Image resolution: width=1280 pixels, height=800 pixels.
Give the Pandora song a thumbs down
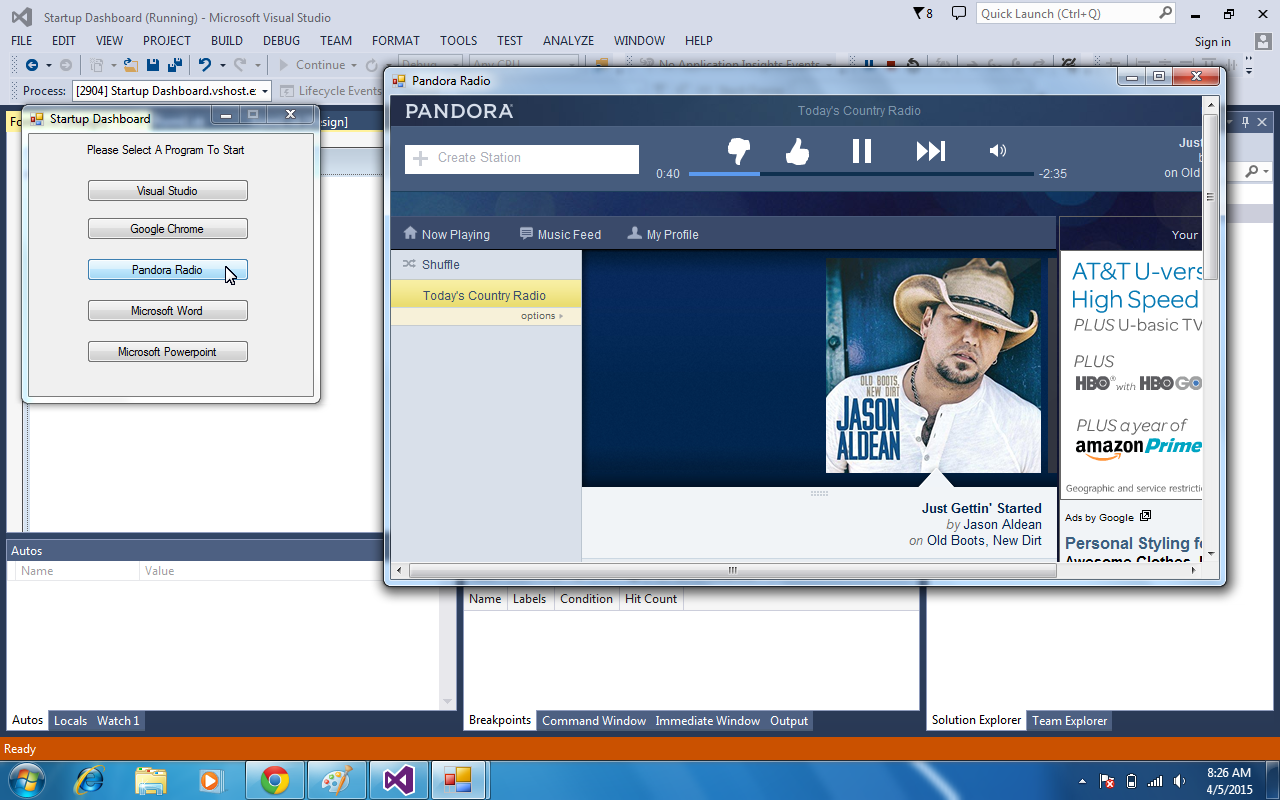pyautogui.click(x=739, y=152)
